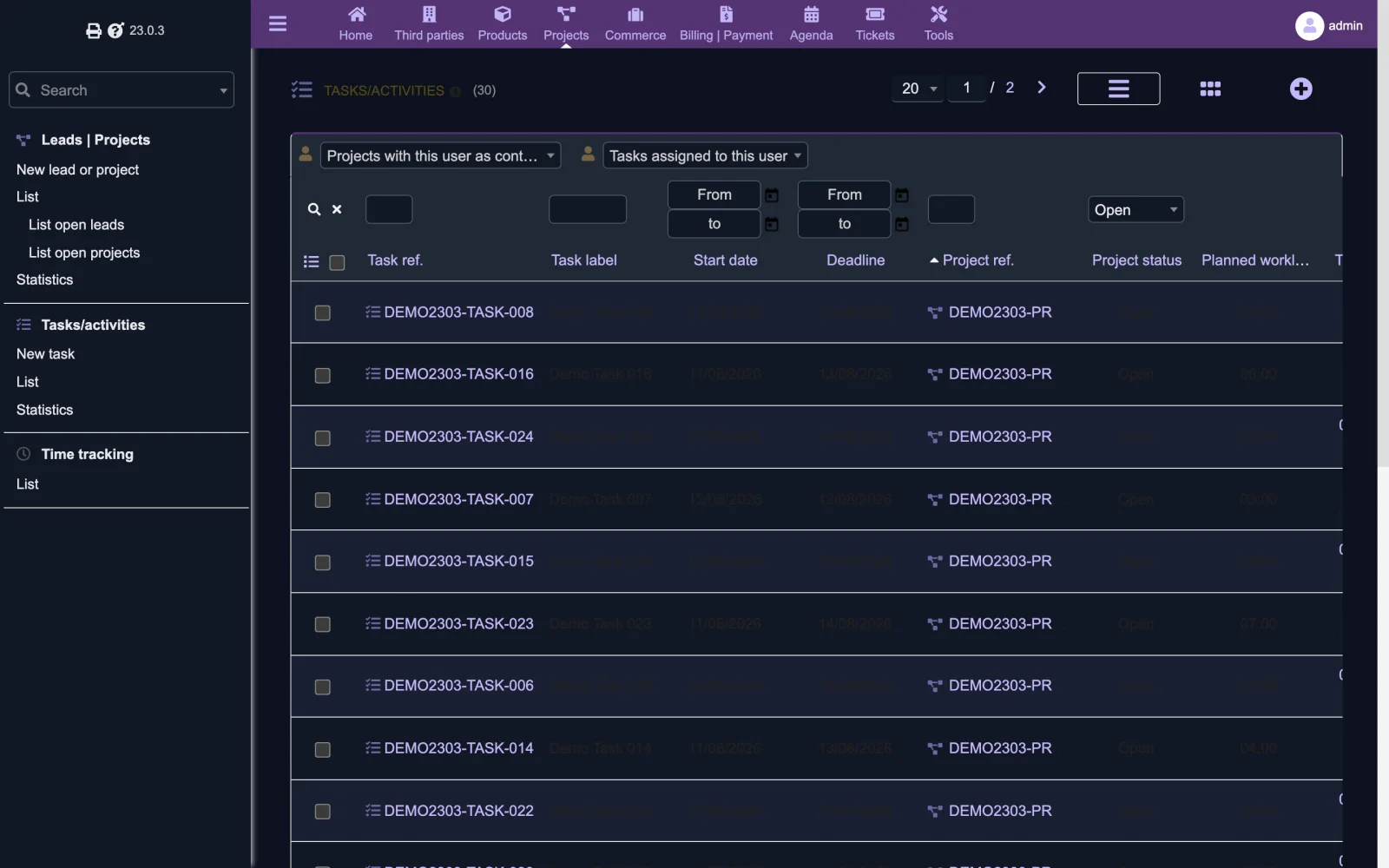Image resolution: width=1389 pixels, height=868 pixels.
Task: Switch to the kanban grid view icon
Action: pyautogui.click(x=1210, y=89)
